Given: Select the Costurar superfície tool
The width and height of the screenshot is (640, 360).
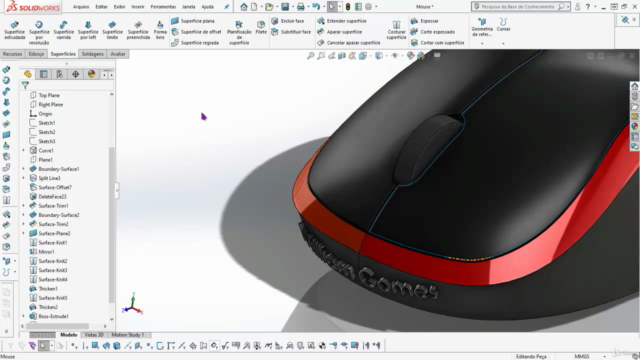Looking at the screenshot, I should coord(396,30).
